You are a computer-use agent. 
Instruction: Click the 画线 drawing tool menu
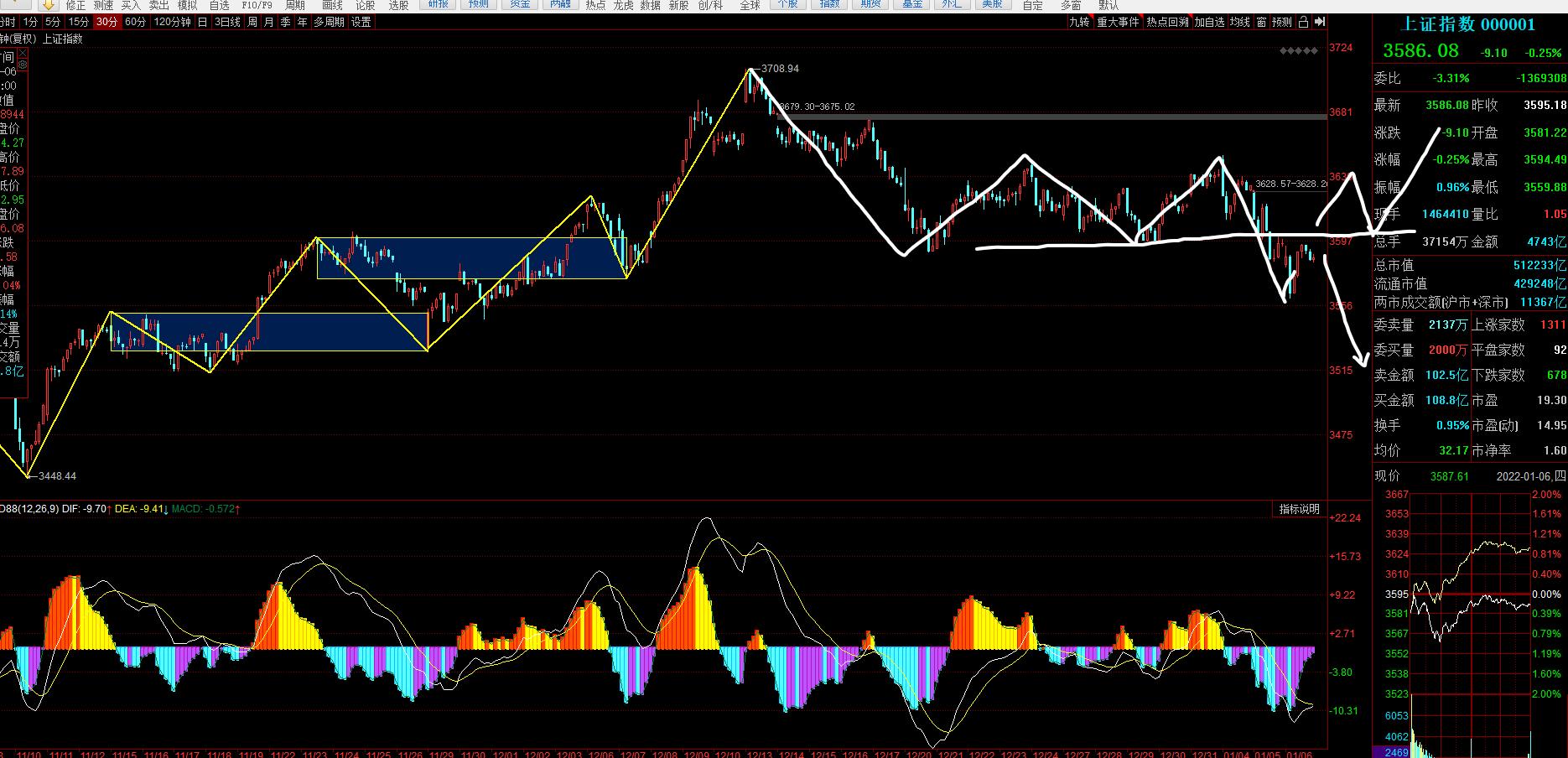[x=332, y=5]
